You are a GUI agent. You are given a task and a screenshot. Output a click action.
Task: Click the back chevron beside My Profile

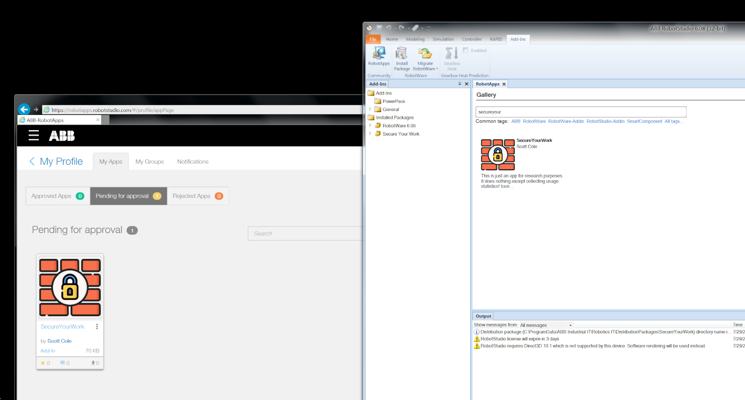coord(32,161)
